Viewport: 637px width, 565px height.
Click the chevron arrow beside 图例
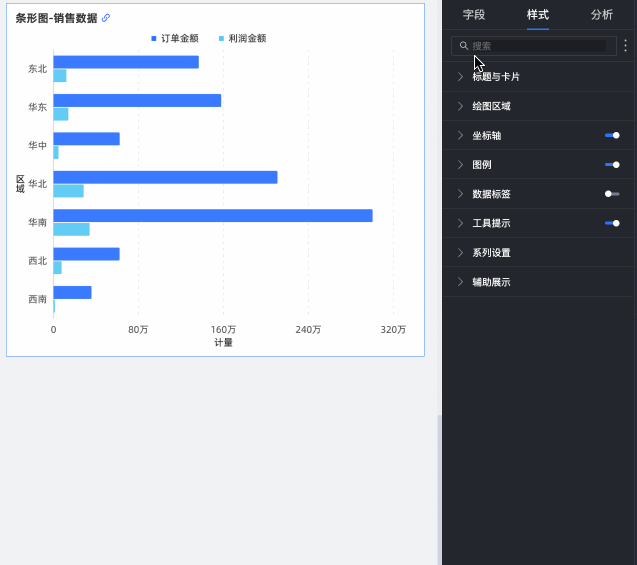(x=460, y=164)
